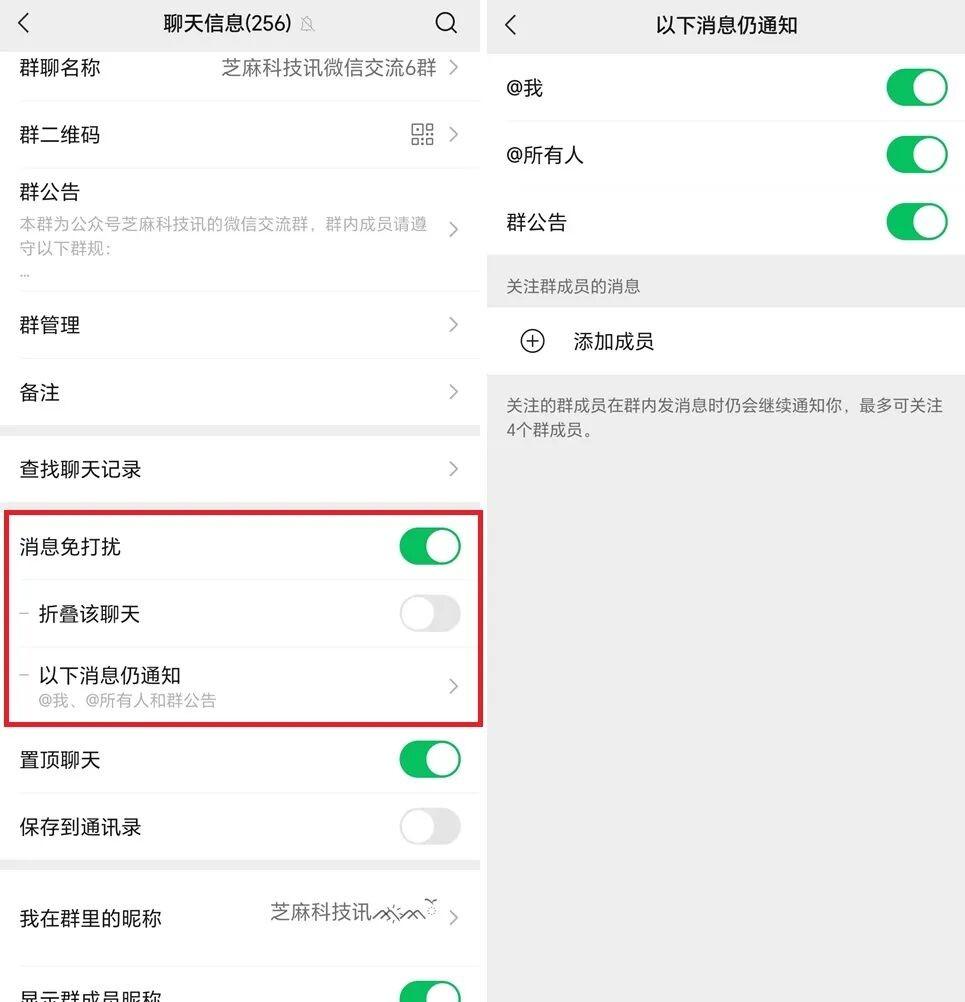The height and width of the screenshot is (1002, 965).
Task: Go back from 以下消息仍通知 screen
Action: [511, 26]
